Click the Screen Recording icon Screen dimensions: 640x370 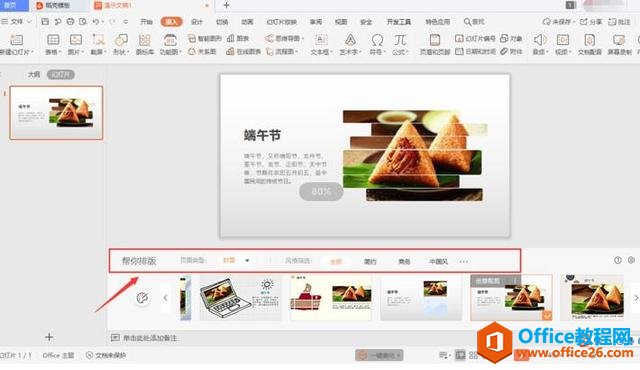tap(619, 40)
